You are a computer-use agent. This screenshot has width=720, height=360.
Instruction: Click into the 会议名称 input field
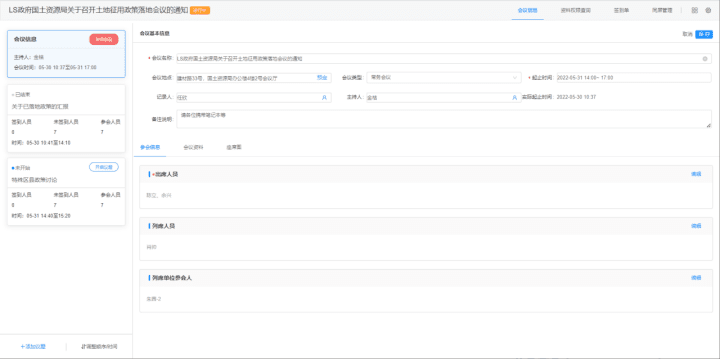(x=443, y=59)
